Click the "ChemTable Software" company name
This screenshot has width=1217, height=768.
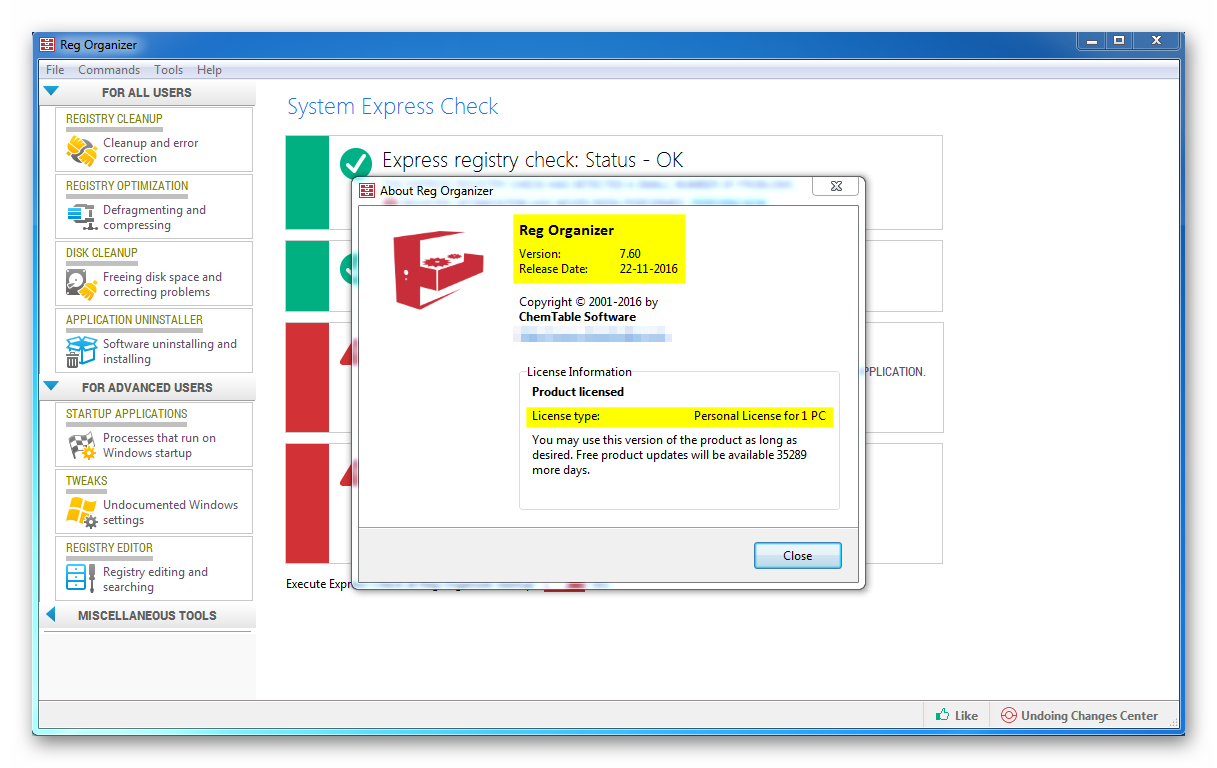[577, 317]
